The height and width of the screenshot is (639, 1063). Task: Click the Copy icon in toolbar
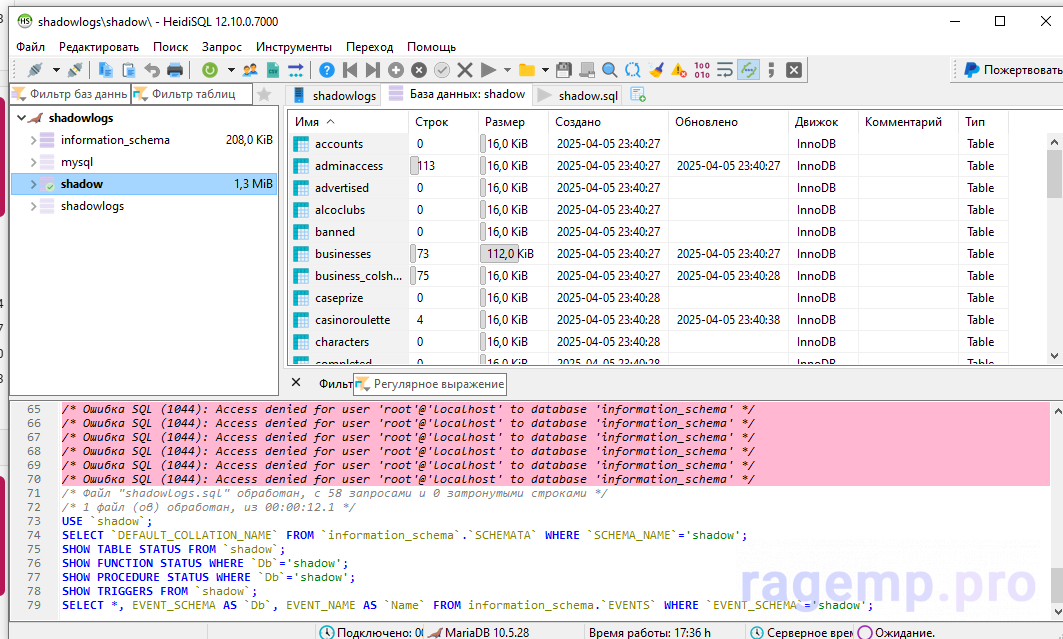(x=106, y=70)
